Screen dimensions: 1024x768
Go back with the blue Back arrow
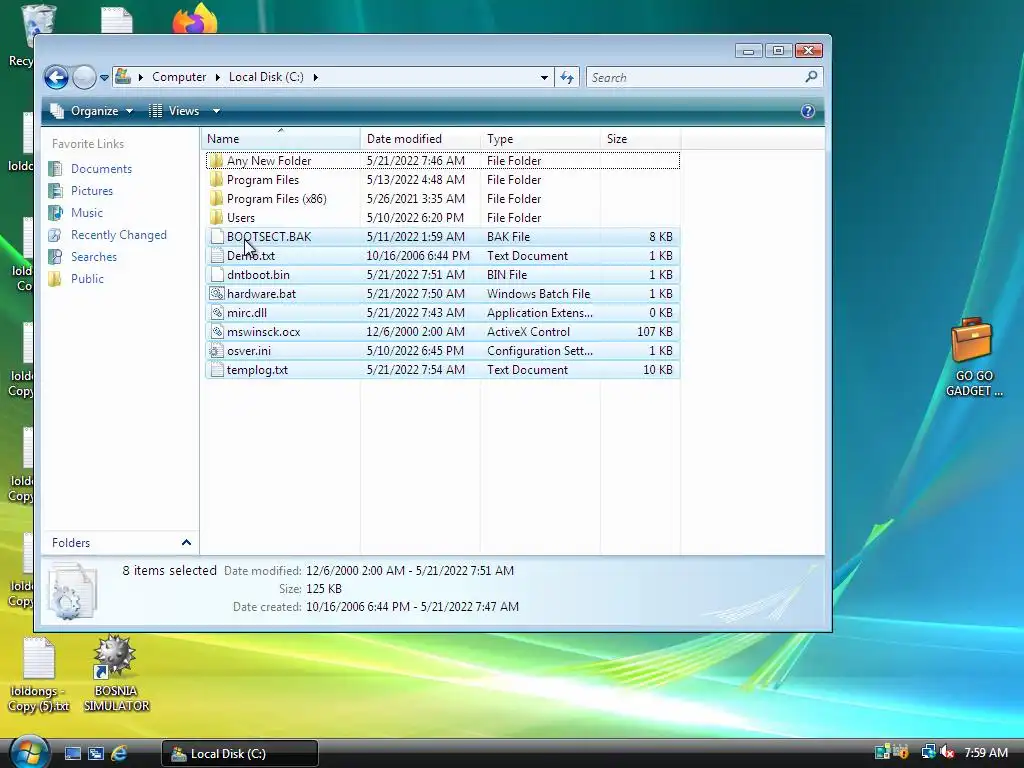pyautogui.click(x=56, y=78)
